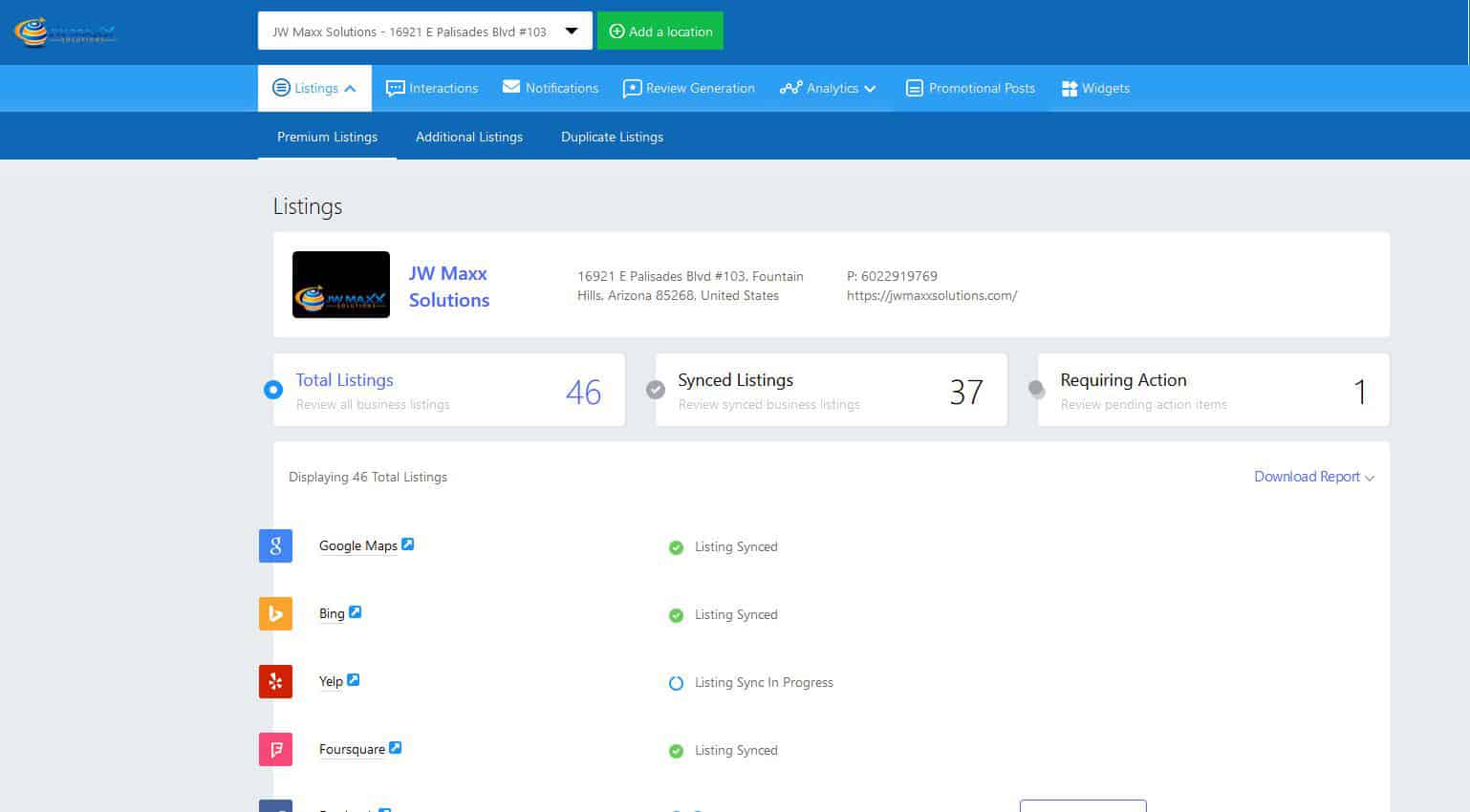Select the Requiring Action radio button
1470x812 pixels.
pos(1037,390)
